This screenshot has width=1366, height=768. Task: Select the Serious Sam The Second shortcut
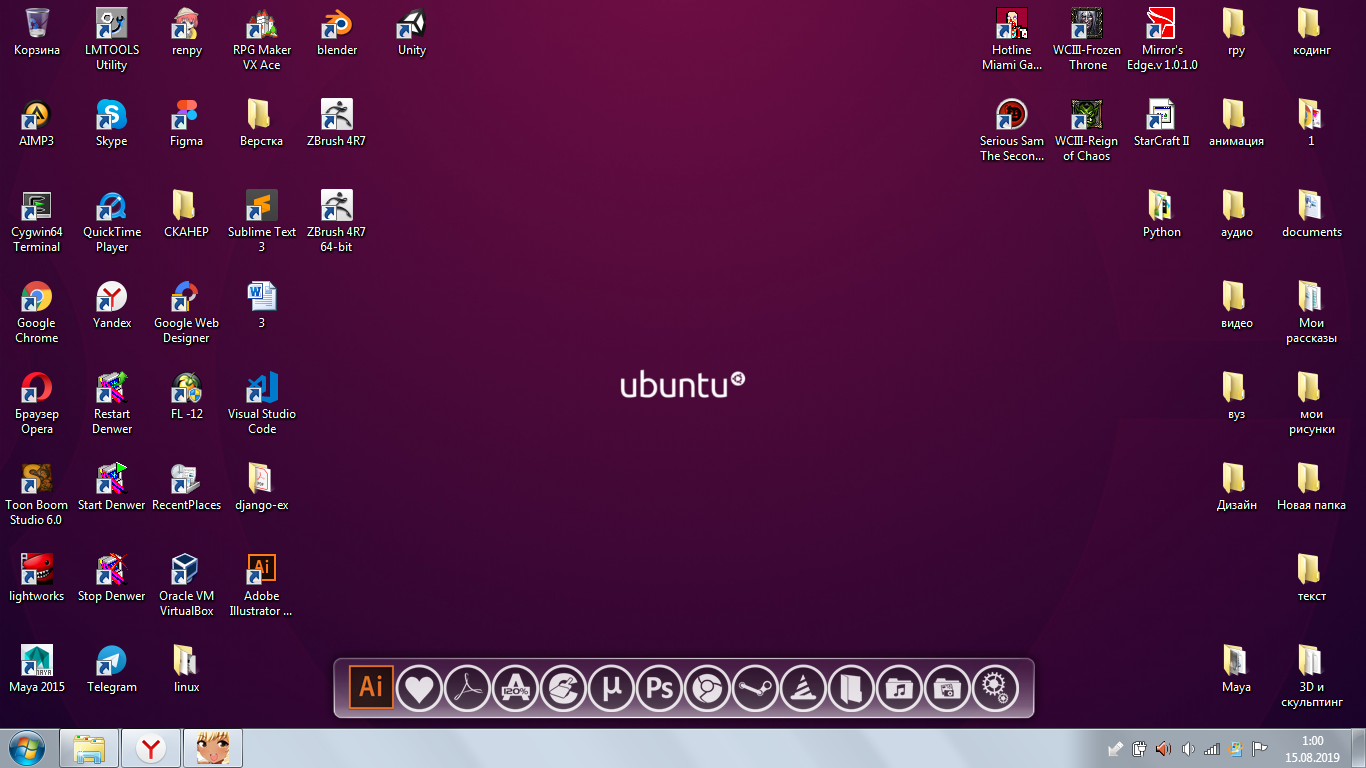coord(1012,130)
